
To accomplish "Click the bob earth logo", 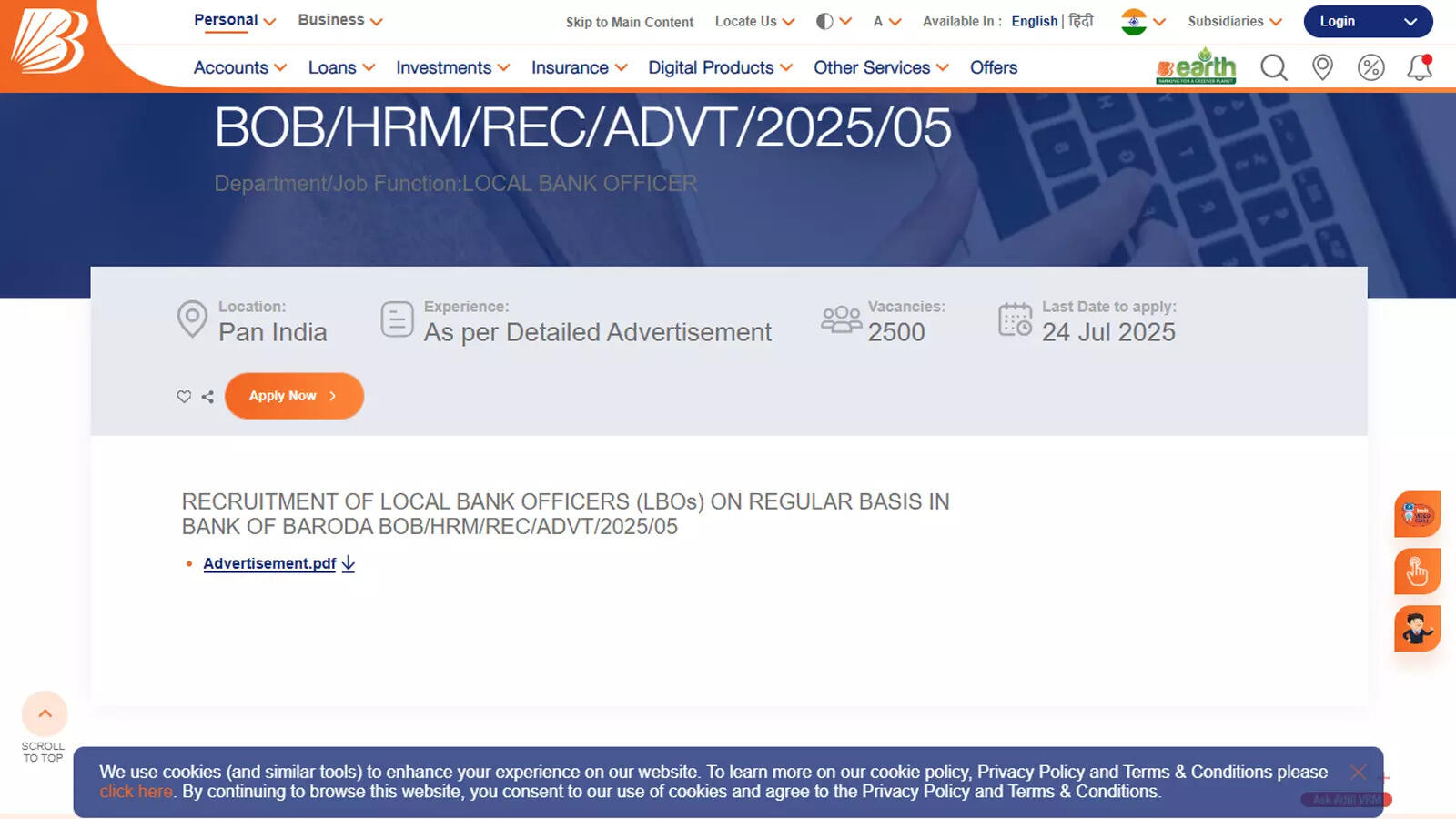I will pyautogui.click(x=1196, y=66).
